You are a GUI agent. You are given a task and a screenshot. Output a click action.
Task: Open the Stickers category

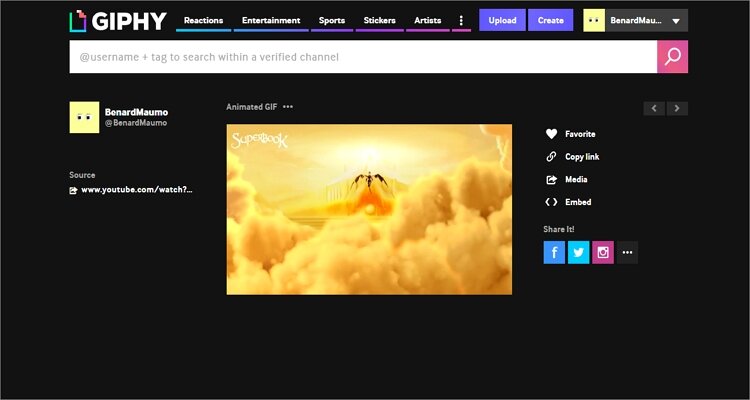coord(379,21)
